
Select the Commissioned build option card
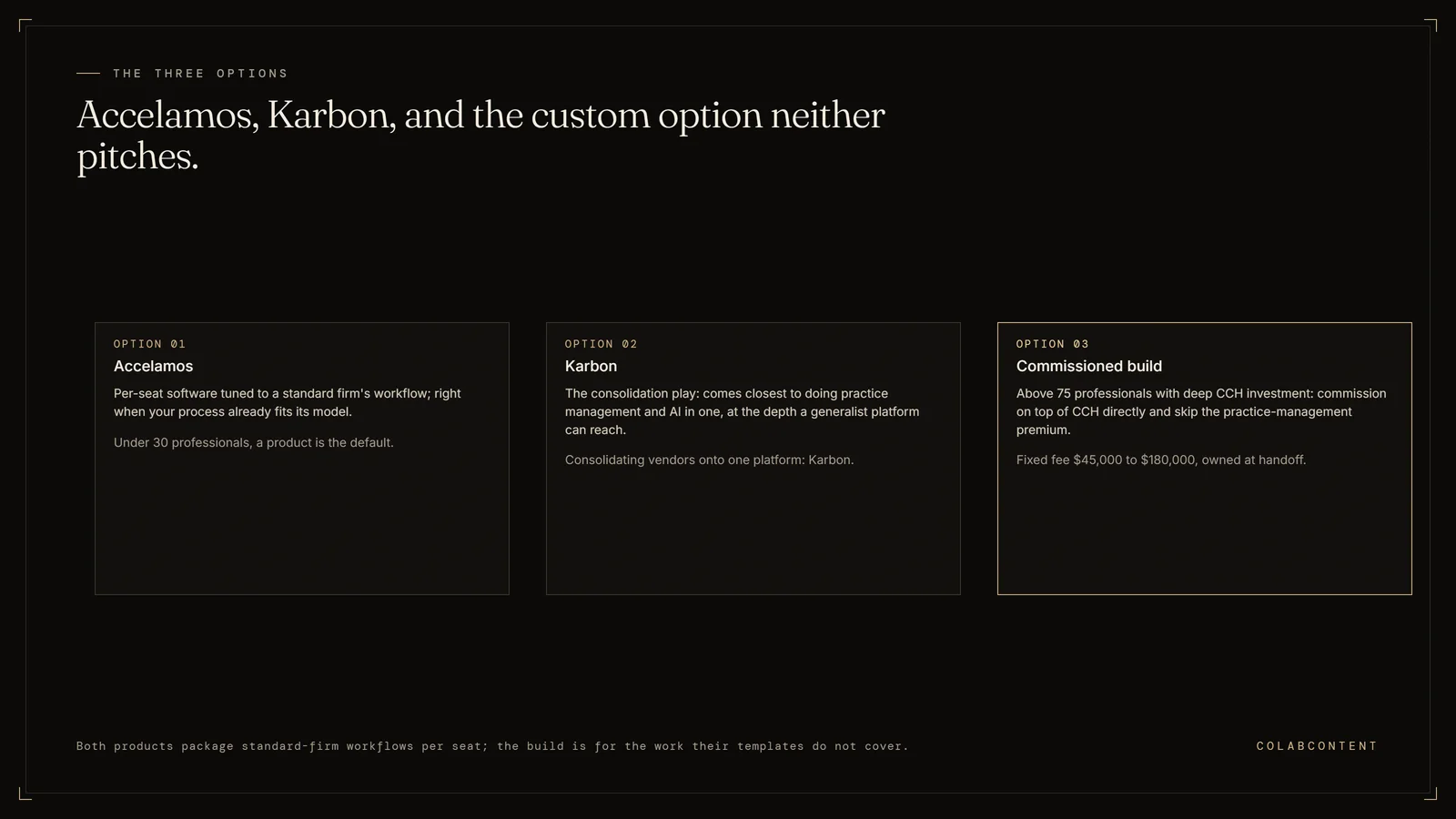tap(1205, 459)
